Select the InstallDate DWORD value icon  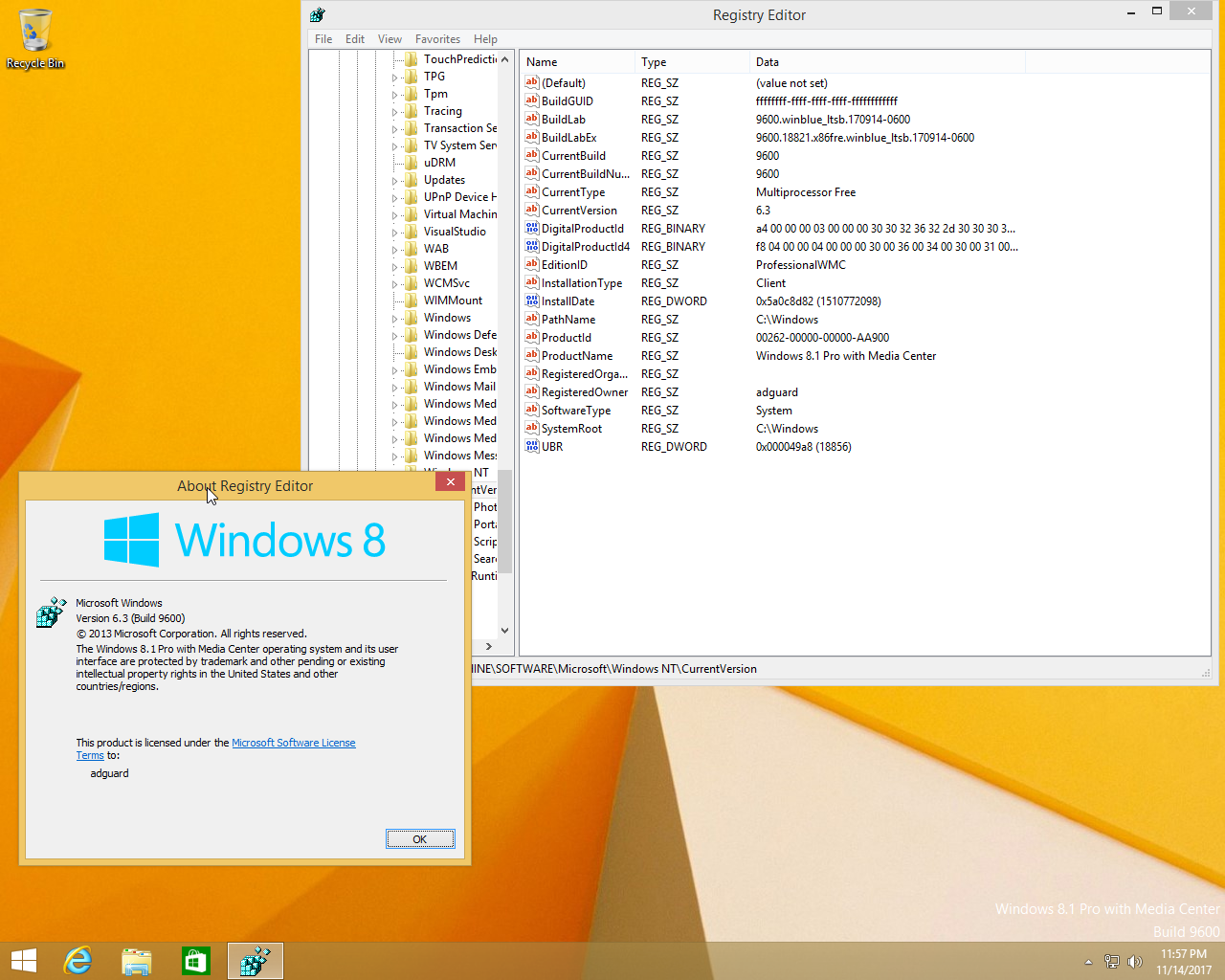(x=532, y=301)
